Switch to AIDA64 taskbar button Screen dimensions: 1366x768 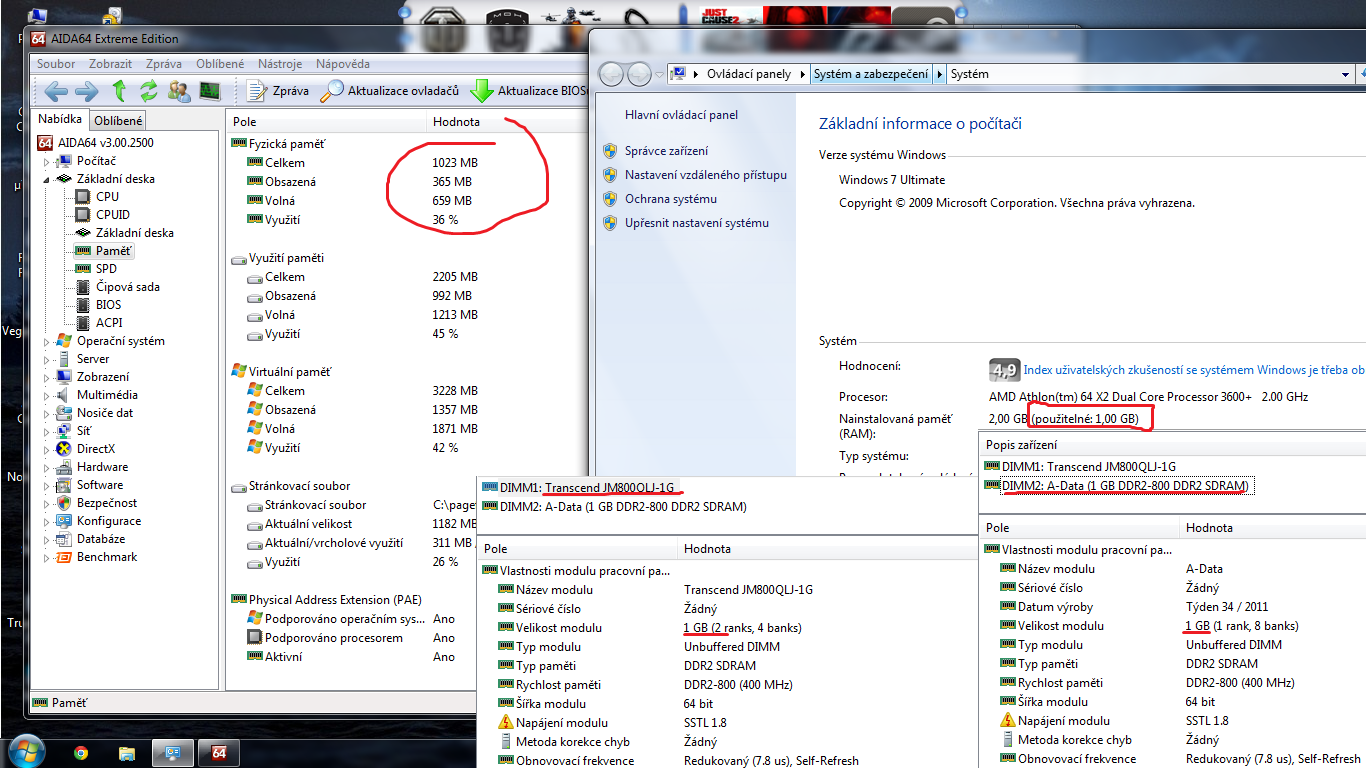[x=219, y=753]
